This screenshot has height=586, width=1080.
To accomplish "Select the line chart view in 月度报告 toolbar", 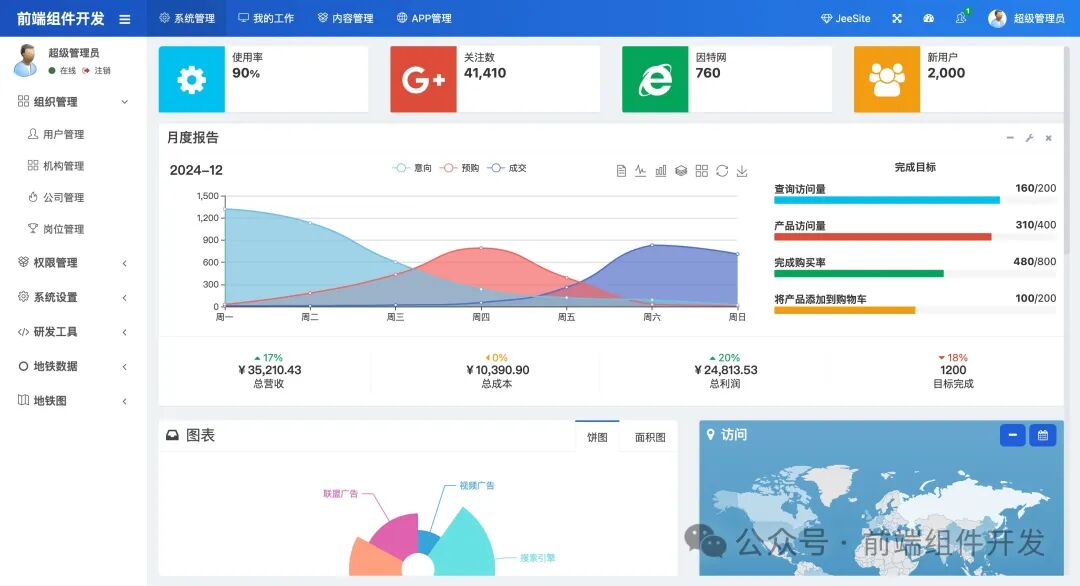I will tap(640, 170).
